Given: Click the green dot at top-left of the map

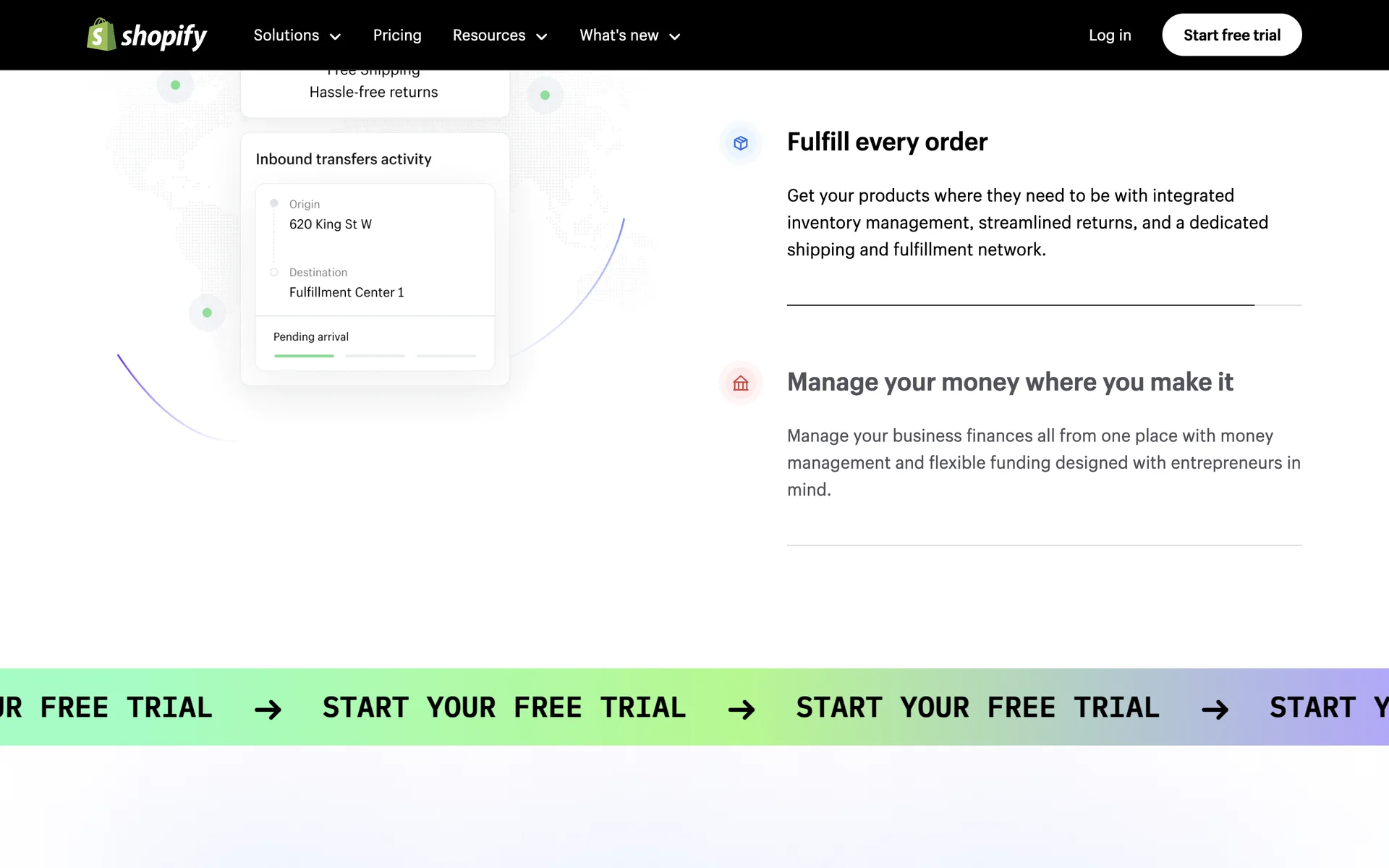Looking at the screenshot, I should coord(175,85).
